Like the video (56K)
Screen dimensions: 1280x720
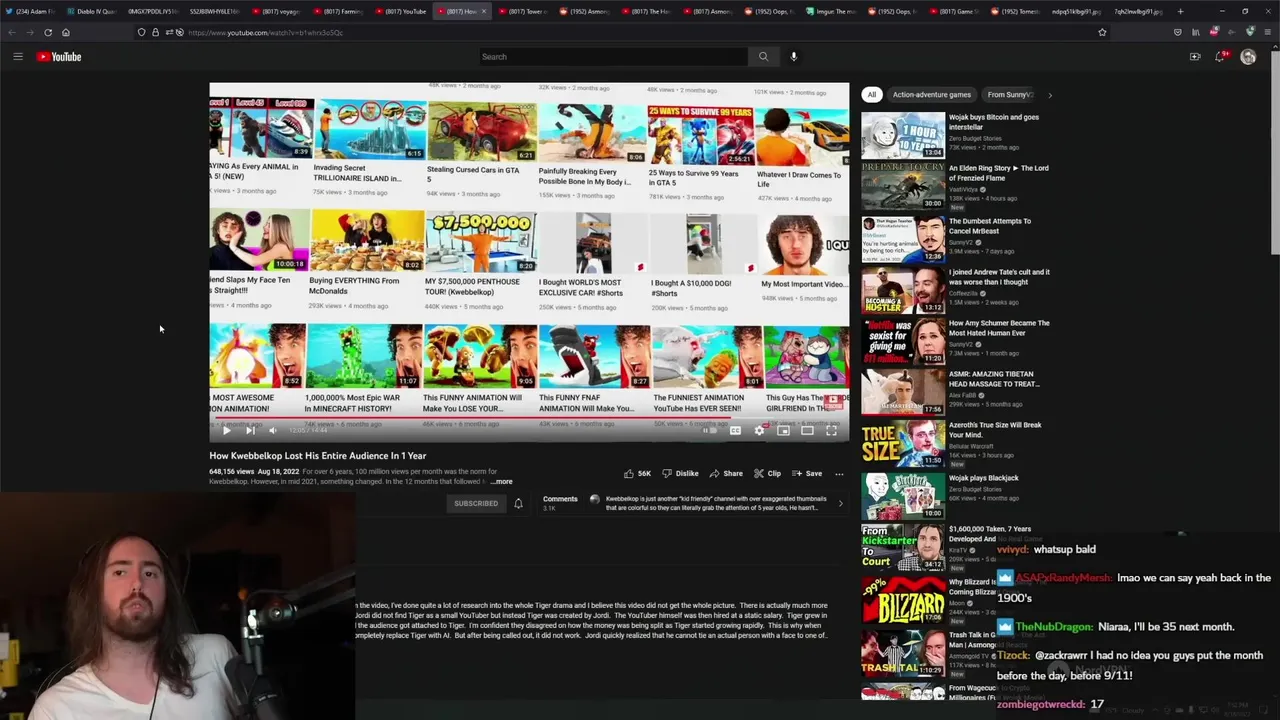[637, 474]
